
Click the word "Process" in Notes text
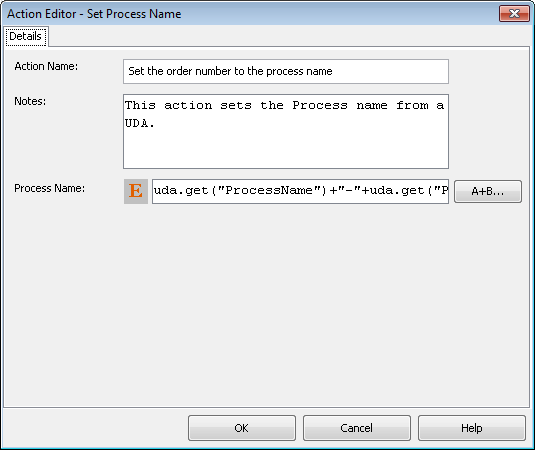[x=320, y=105]
